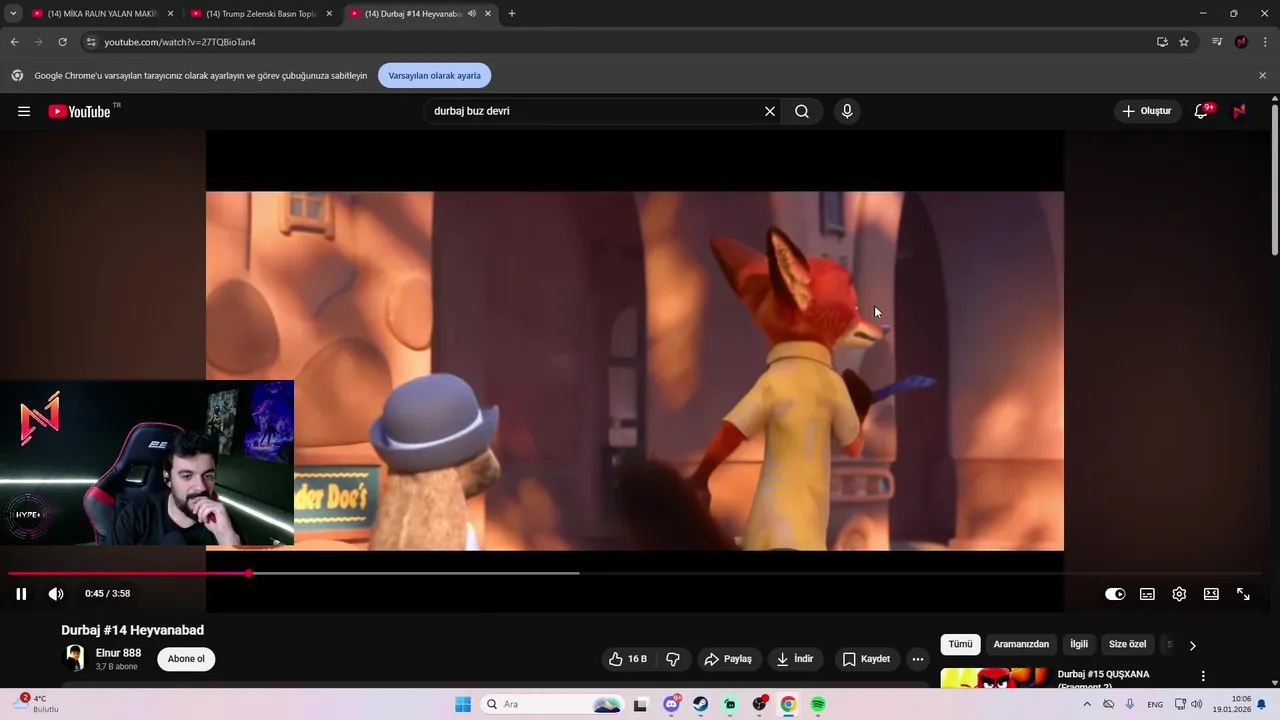Open the Windows Start menu
The height and width of the screenshot is (720, 1280).
pos(463,705)
